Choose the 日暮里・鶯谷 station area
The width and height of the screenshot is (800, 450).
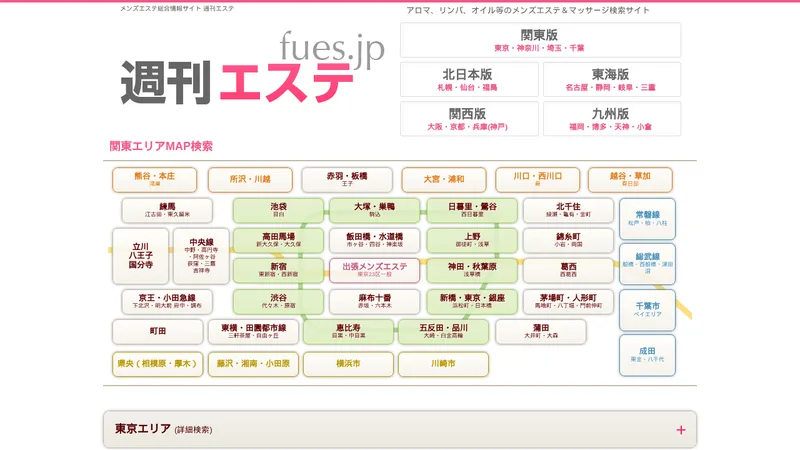point(472,210)
